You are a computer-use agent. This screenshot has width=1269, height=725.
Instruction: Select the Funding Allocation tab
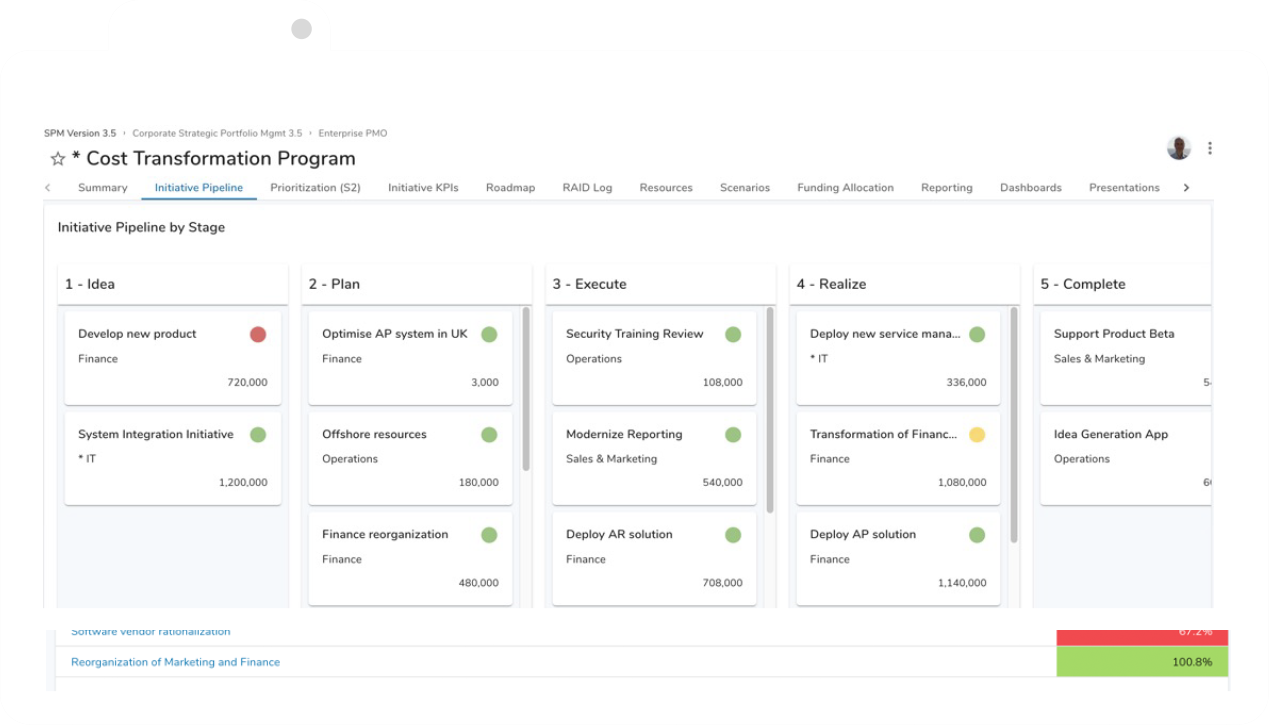tap(845, 188)
